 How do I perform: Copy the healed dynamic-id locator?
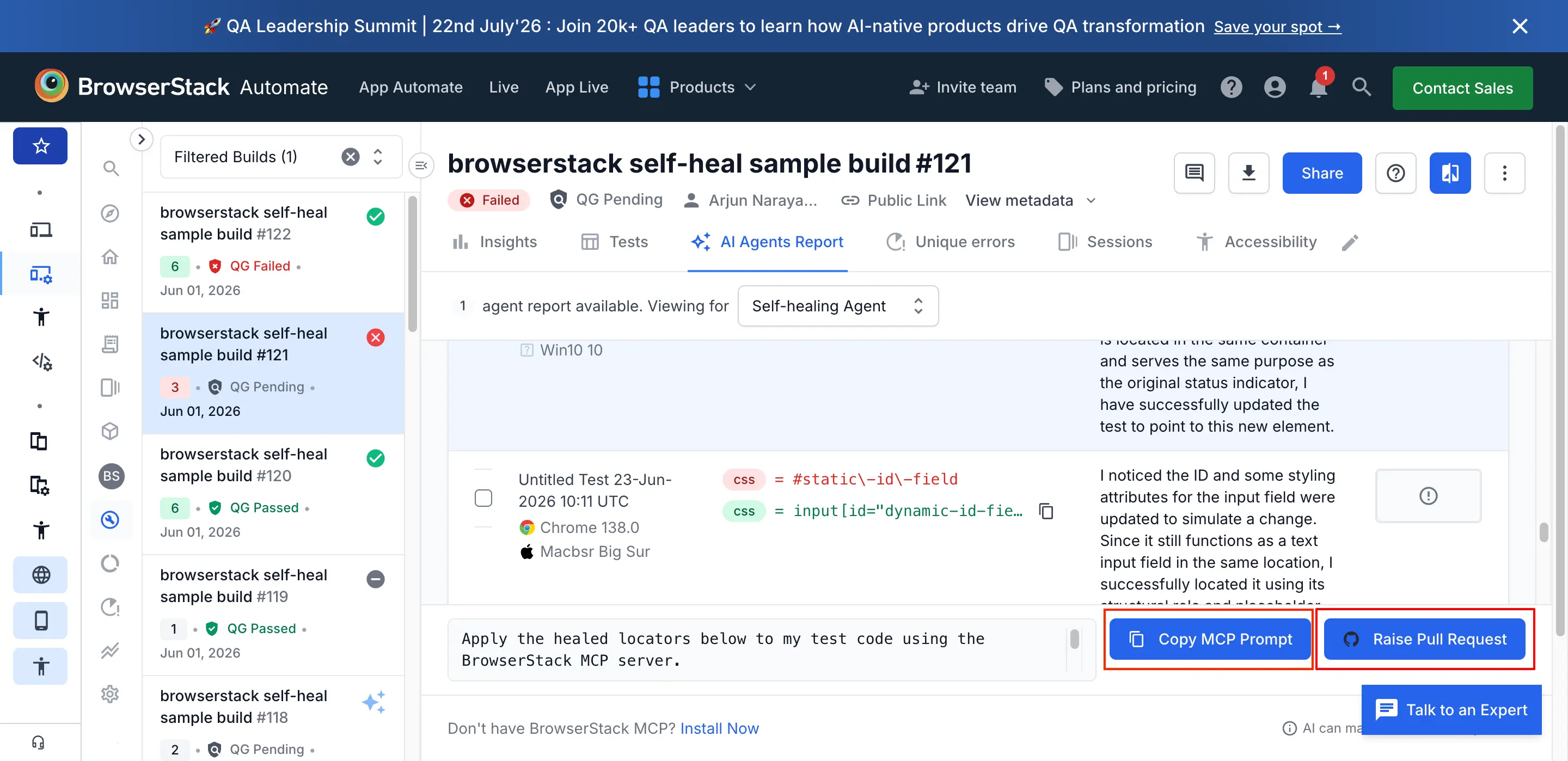tap(1046, 511)
